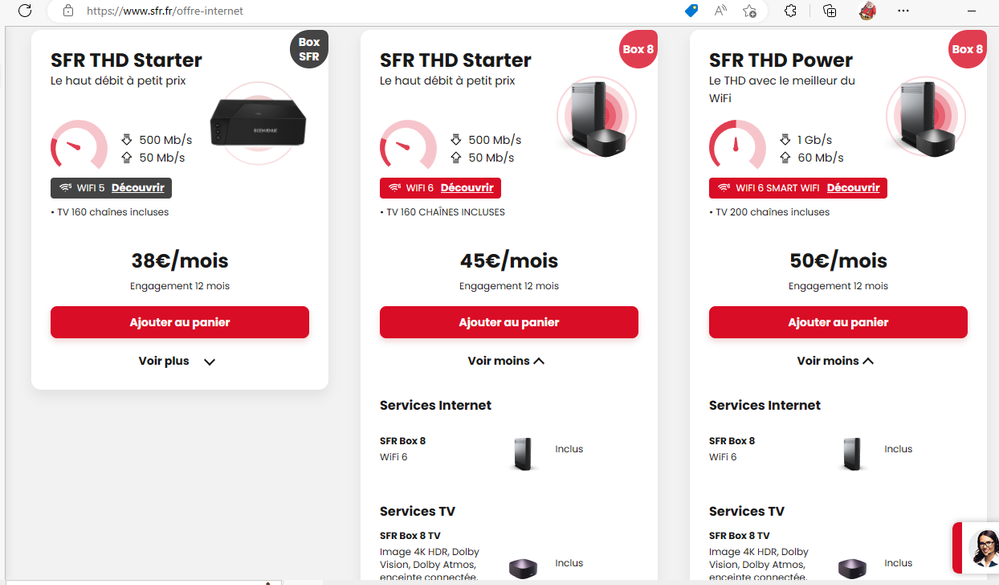The width and height of the screenshot is (999, 585).
Task: Click Découvrir link next to WIFI 5
Action: tap(138, 188)
